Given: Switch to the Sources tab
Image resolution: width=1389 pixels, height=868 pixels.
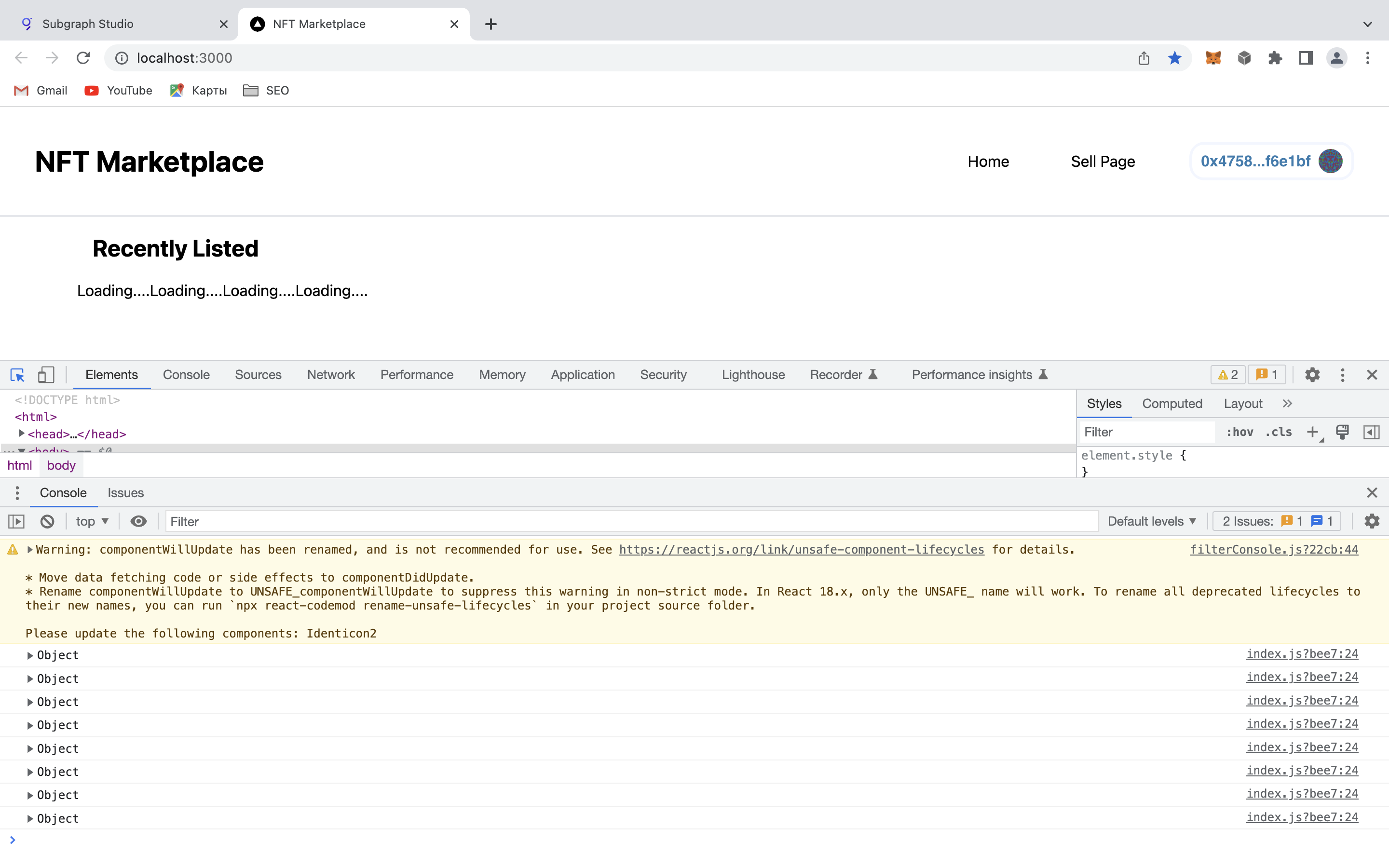Looking at the screenshot, I should click(x=258, y=375).
